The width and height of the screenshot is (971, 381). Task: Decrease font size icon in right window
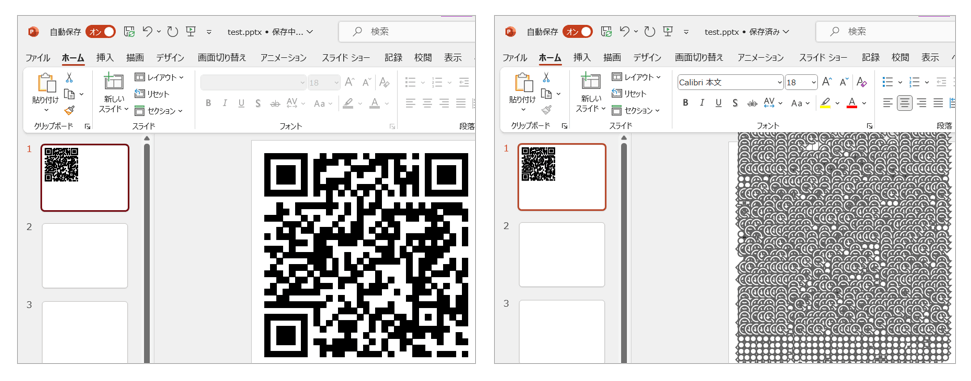click(843, 82)
